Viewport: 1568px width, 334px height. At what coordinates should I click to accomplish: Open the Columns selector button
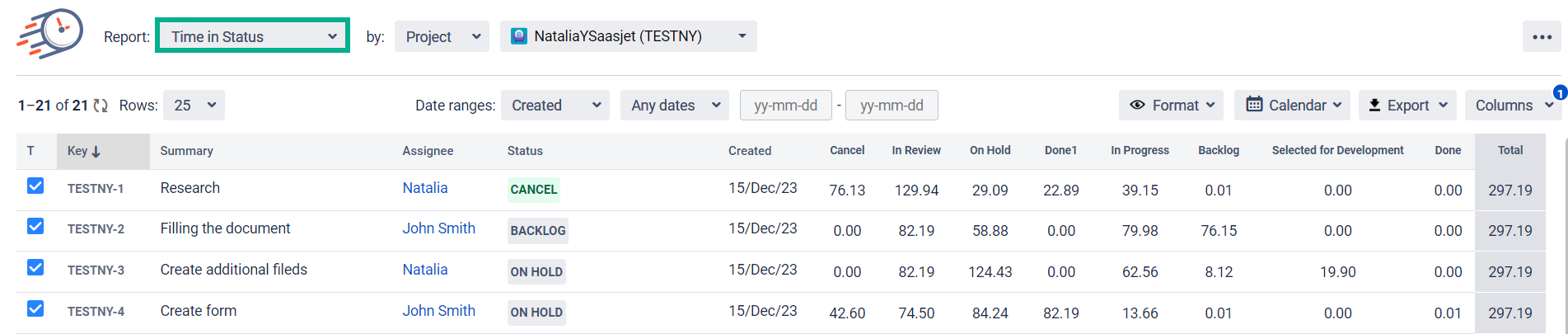(x=1513, y=106)
